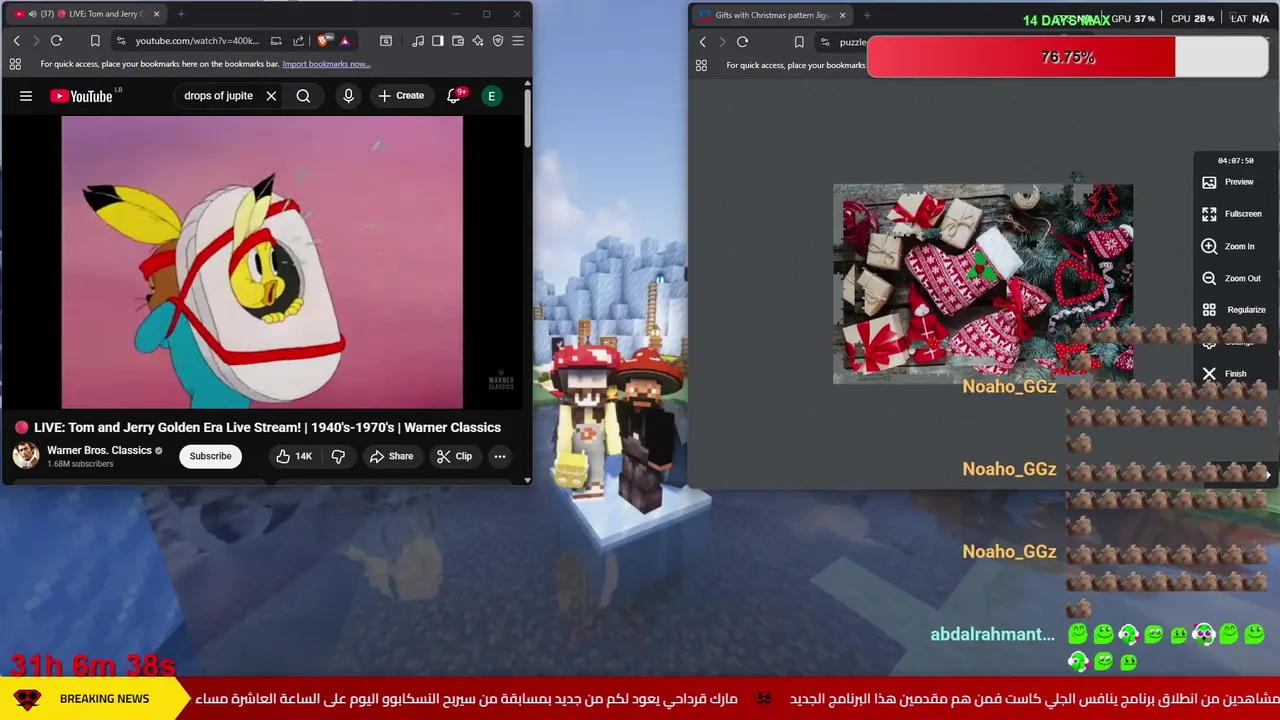Clear the YouTube search query
Screen dimensions: 1280x720
pyautogui.click(x=271, y=96)
